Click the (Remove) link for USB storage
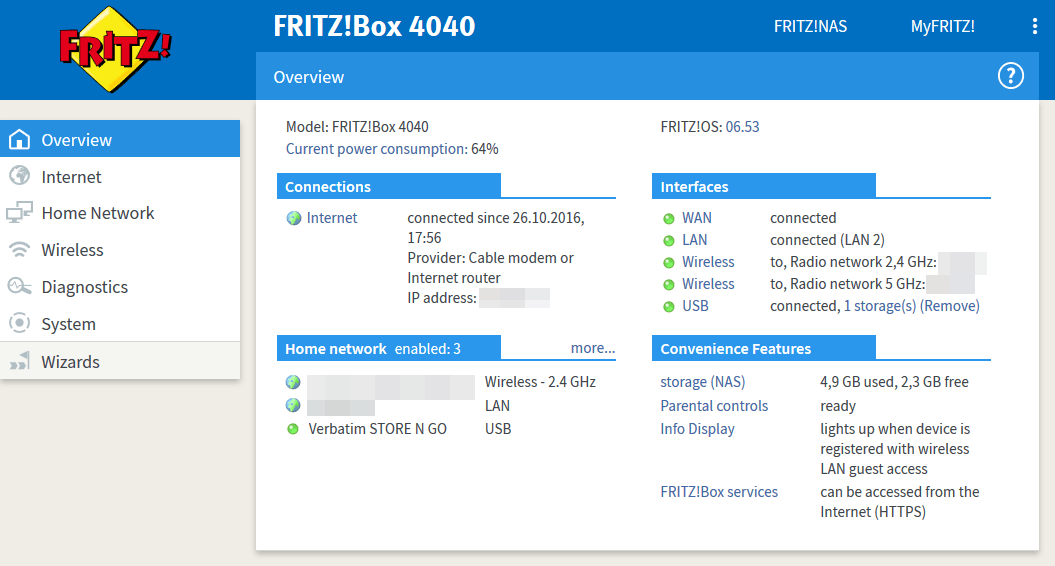Screen dimensions: 1055x566 [949, 306]
